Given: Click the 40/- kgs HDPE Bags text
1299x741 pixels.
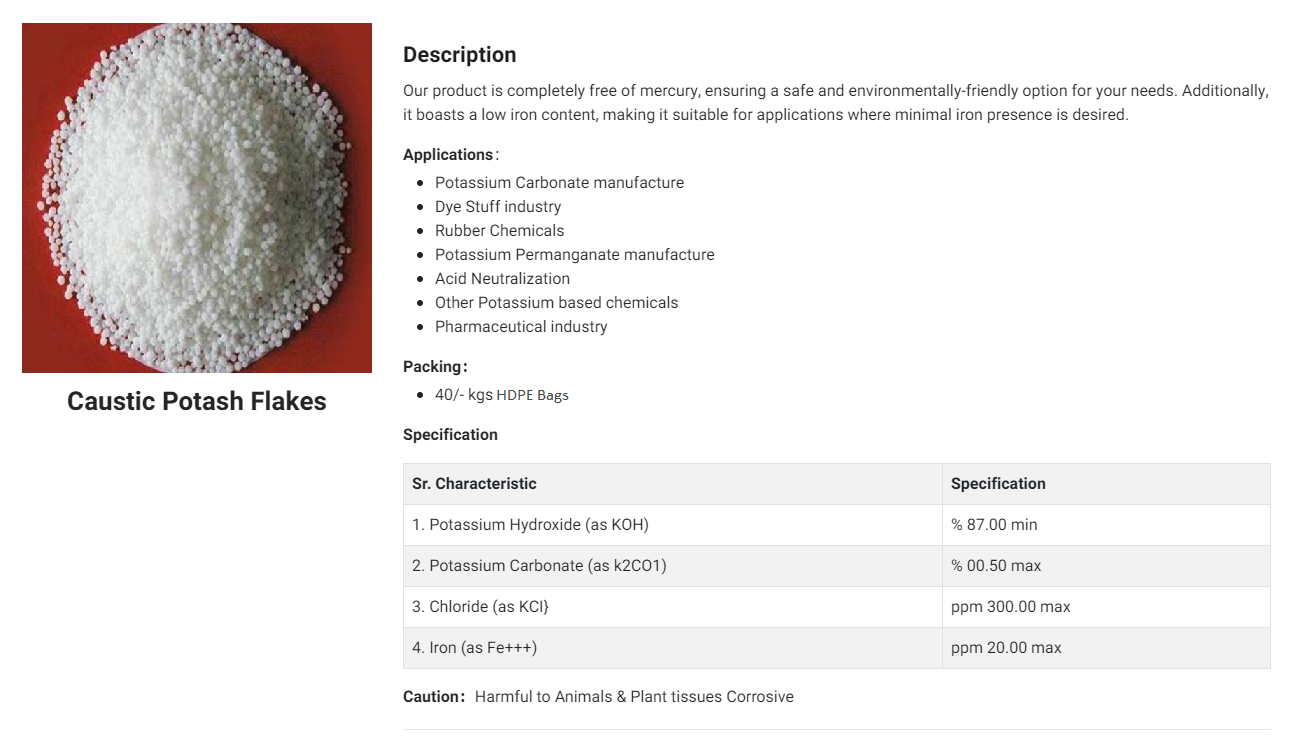Looking at the screenshot, I should (x=502, y=395).
